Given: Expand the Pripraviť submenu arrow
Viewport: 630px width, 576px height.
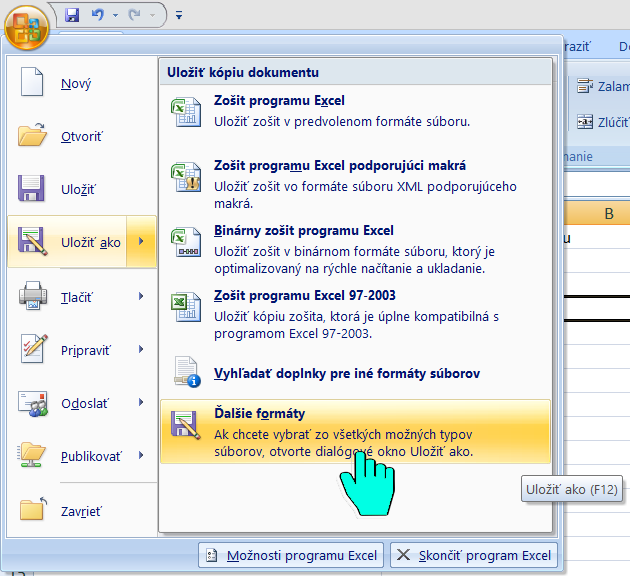Looking at the screenshot, I should [141, 349].
